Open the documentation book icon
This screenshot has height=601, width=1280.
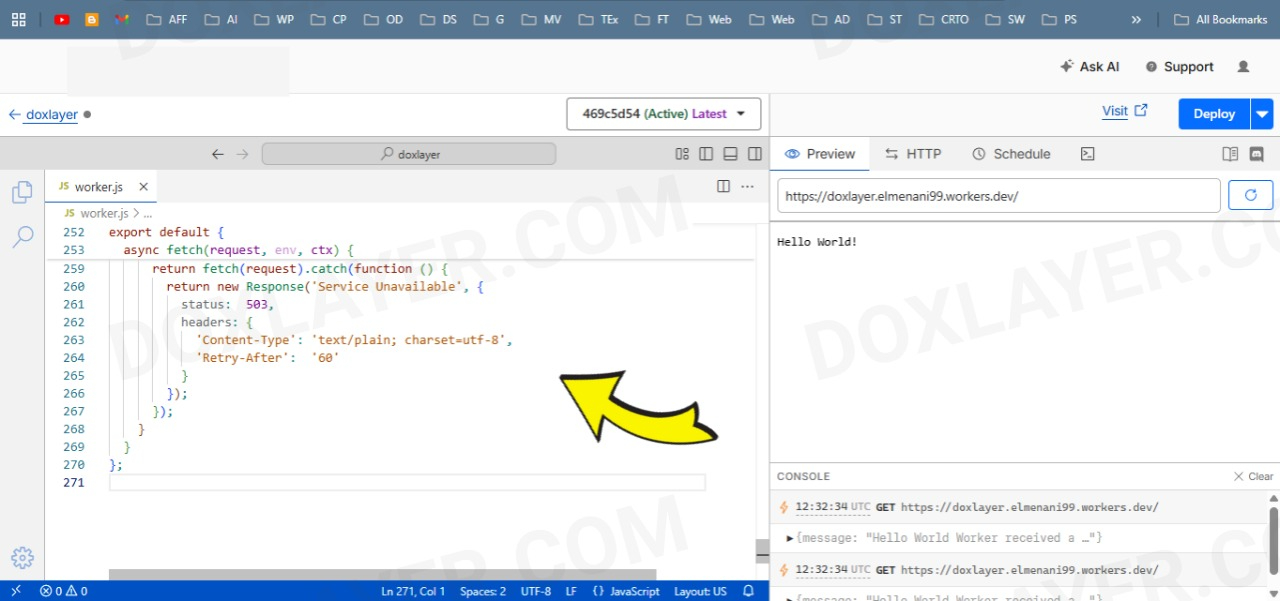(x=1230, y=154)
